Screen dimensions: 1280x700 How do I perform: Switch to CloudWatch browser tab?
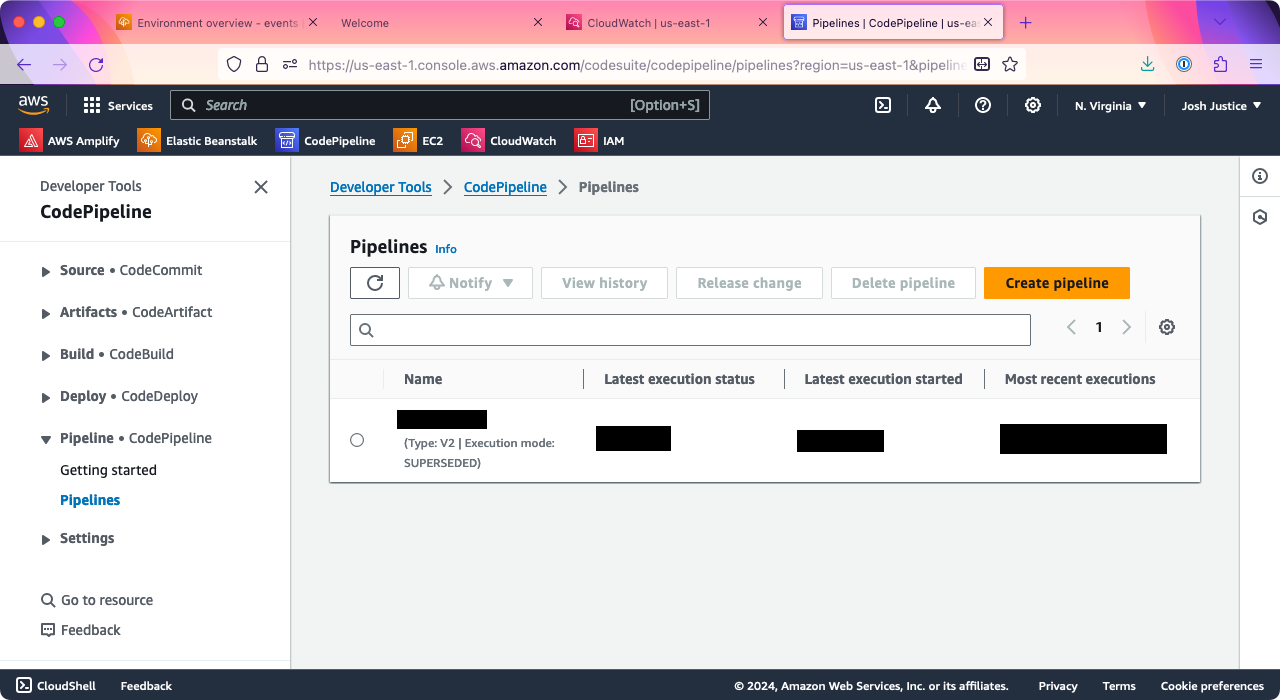(x=666, y=22)
